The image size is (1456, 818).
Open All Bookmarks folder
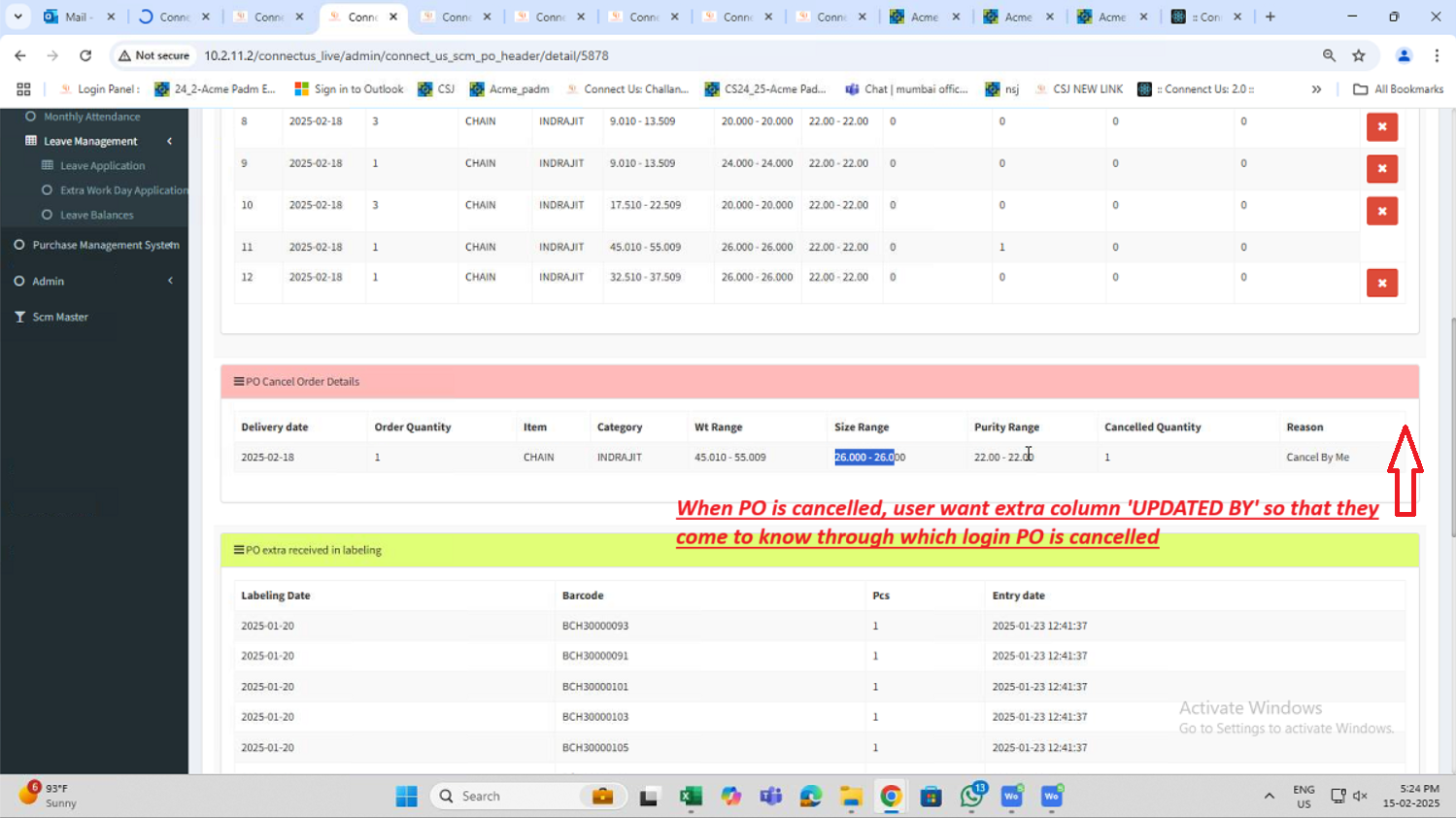click(x=1398, y=88)
